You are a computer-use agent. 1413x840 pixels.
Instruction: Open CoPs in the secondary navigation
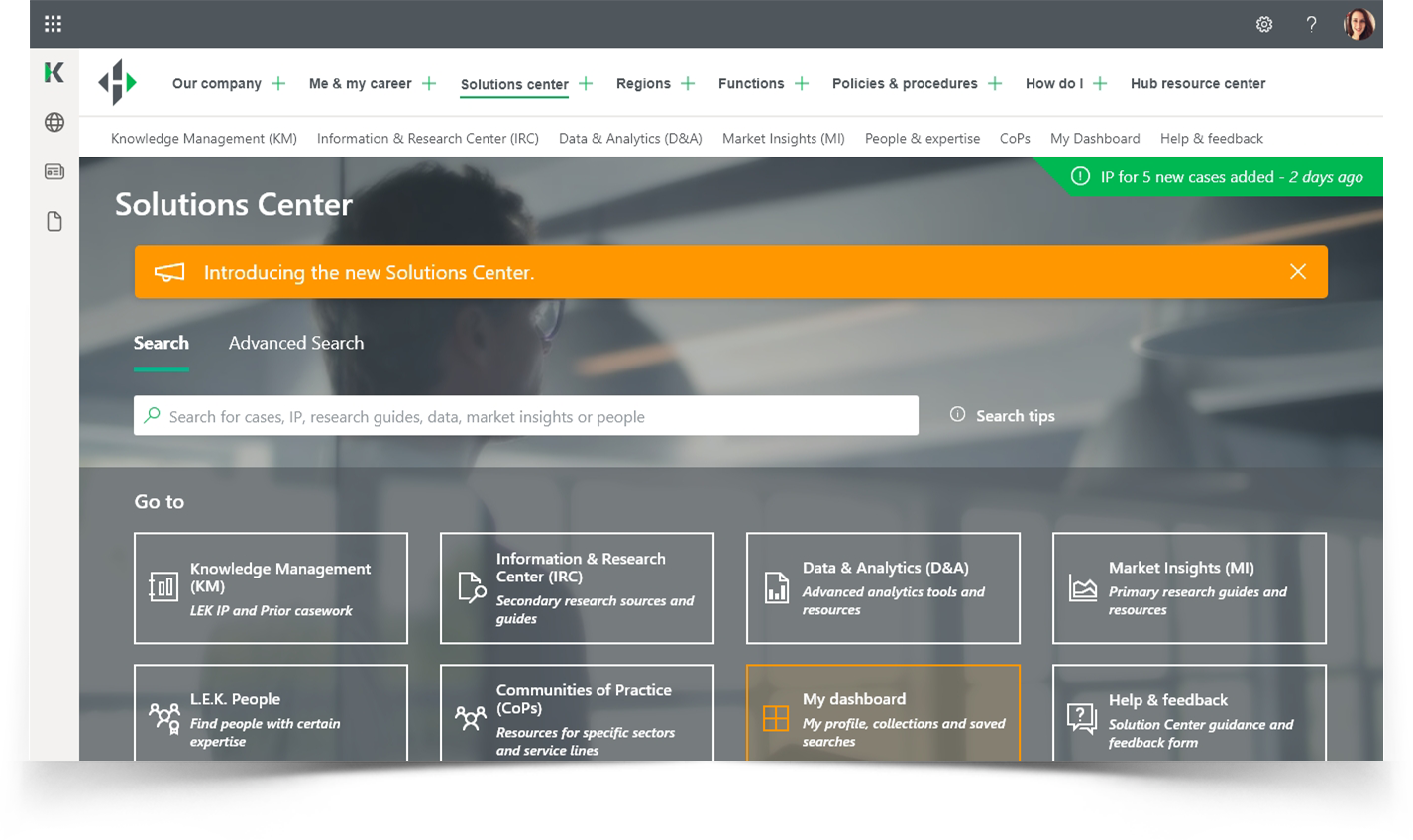click(1015, 138)
